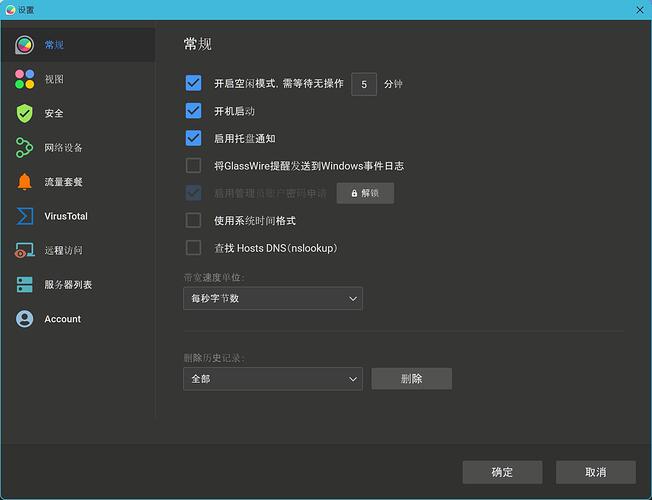The height and width of the screenshot is (500, 652).
Task: Check the 查找 Hosts DNS(nslookup) option
Action: click(194, 248)
